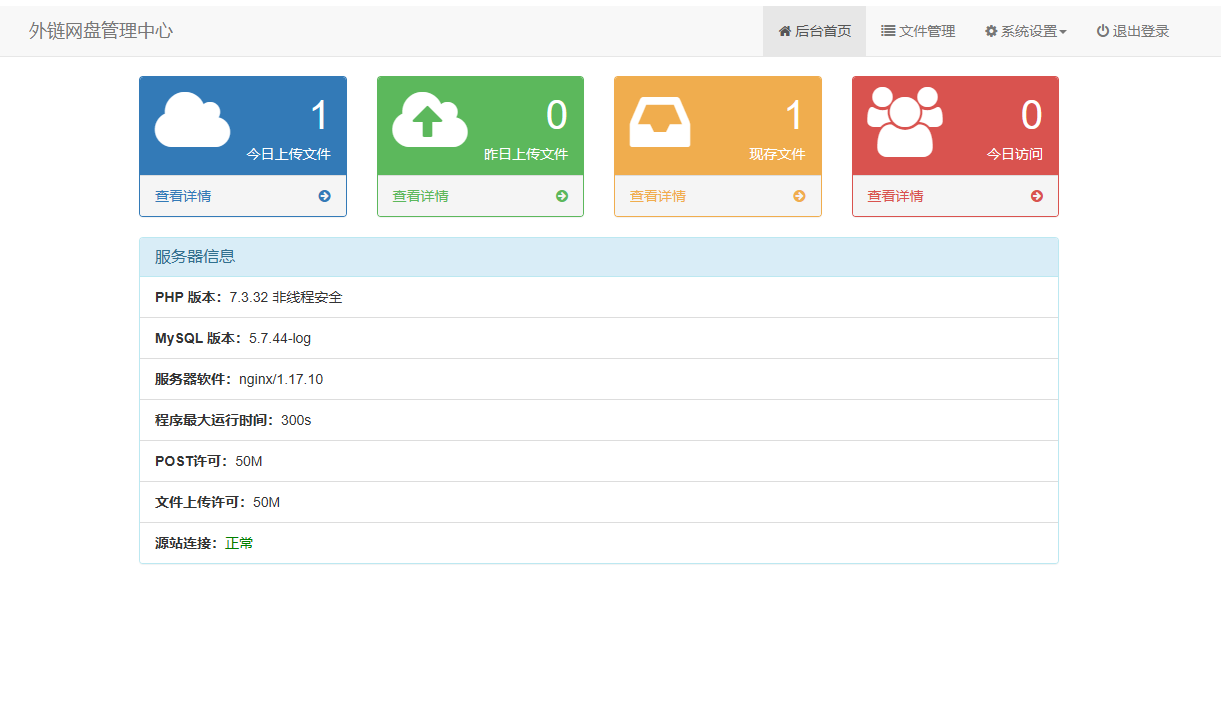This screenshot has height=712, width=1221.
Task: Click the white cloud icon in blue card
Action: coord(192,120)
